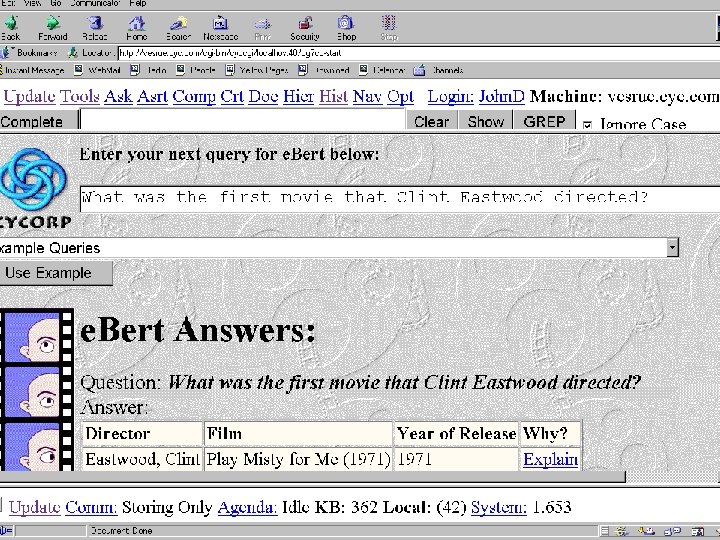The height and width of the screenshot is (540, 720).
Task: Select the 'Play Misty for Me (1971)' cell
Action: [x=298, y=459]
